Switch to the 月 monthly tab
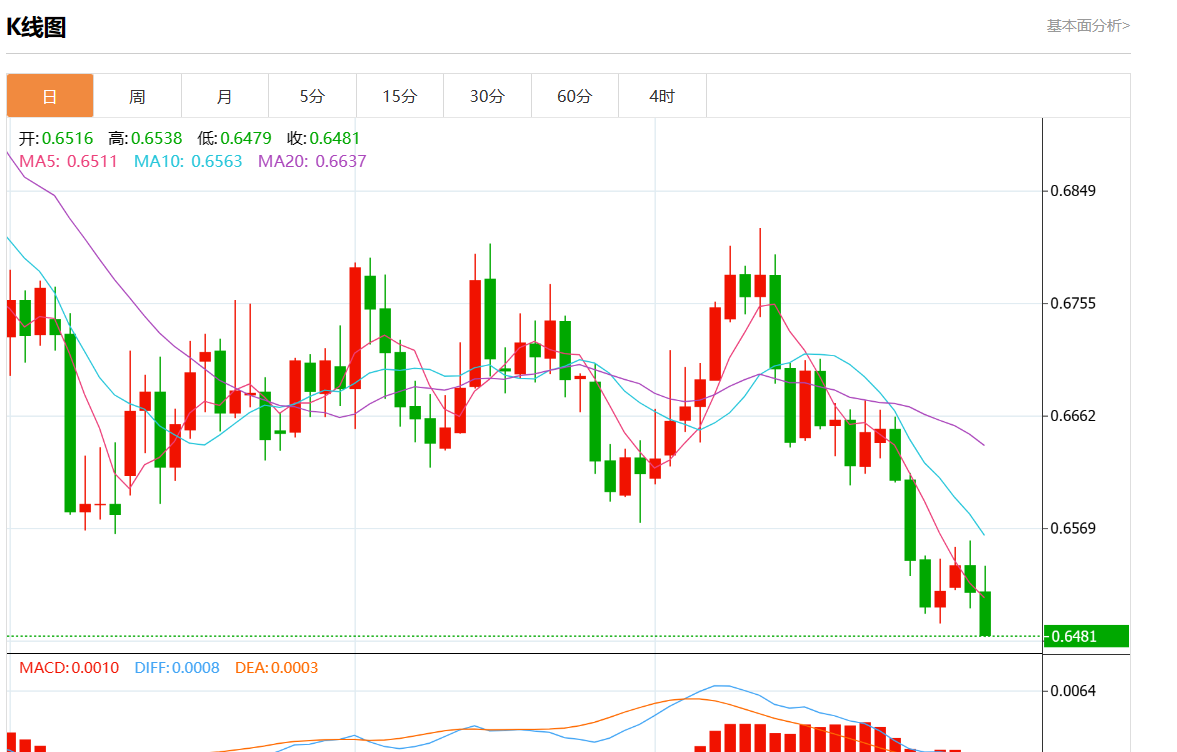The image size is (1177, 752). (x=224, y=96)
